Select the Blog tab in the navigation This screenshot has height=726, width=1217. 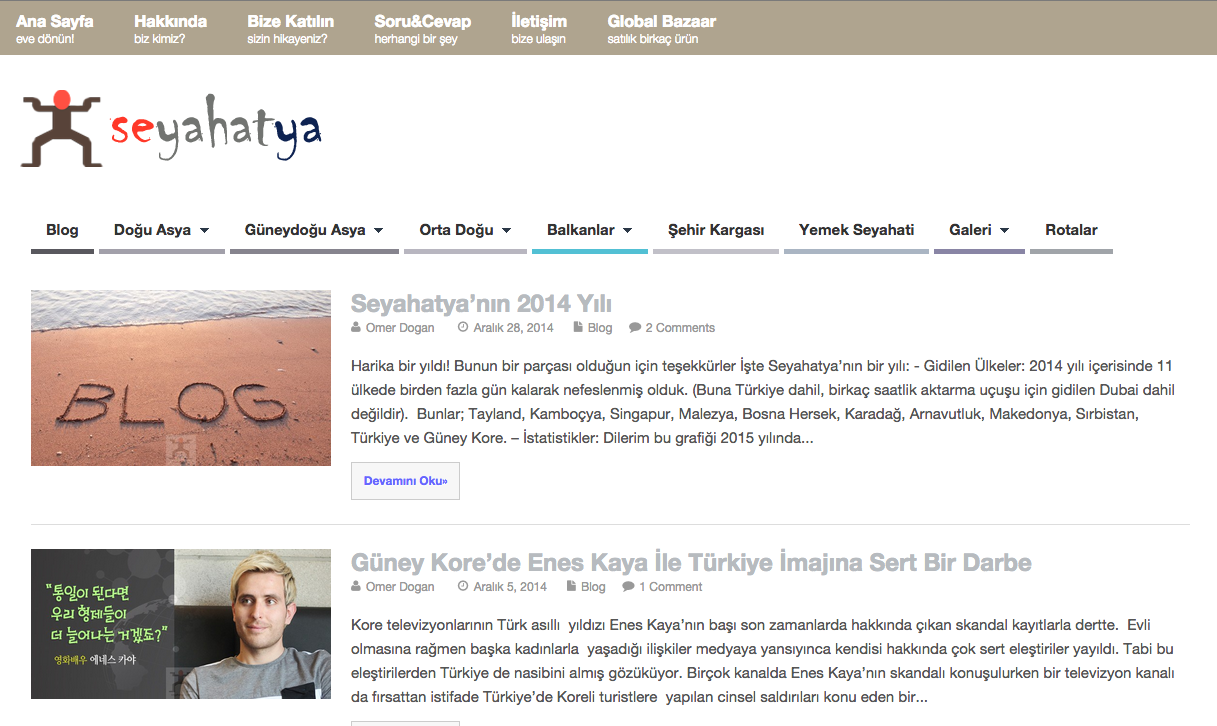62,229
